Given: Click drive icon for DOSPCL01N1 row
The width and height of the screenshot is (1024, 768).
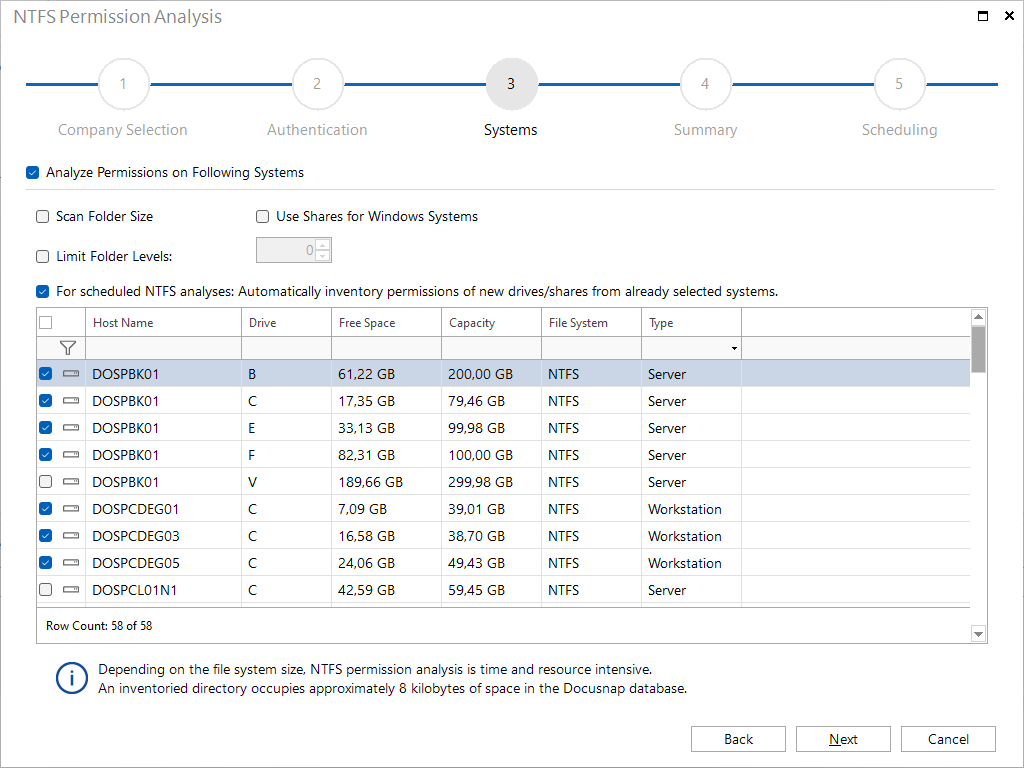Looking at the screenshot, I should click(x=71, y=590).
